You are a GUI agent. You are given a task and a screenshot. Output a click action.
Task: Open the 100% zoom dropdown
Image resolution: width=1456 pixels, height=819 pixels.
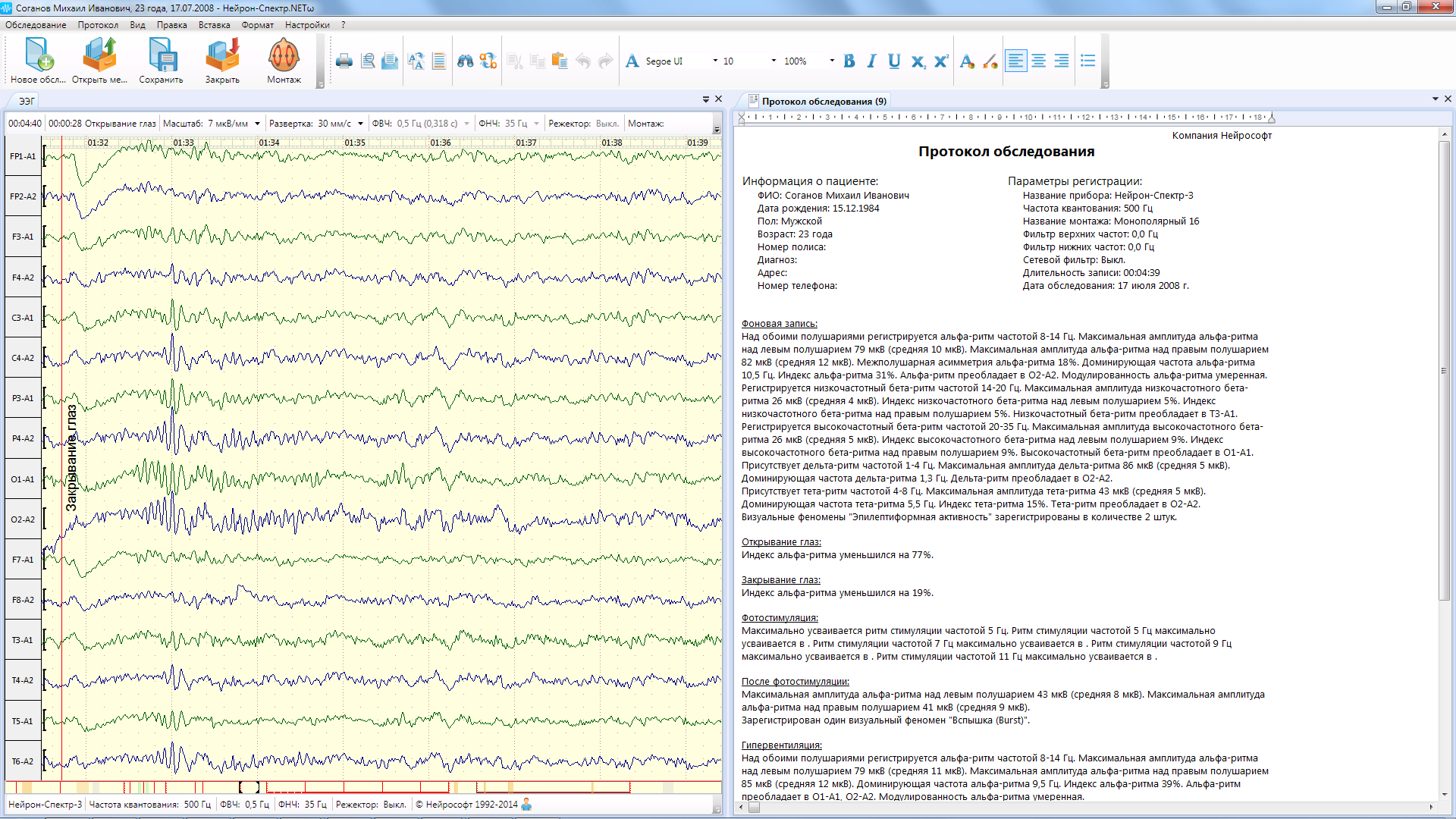pos(832,61)
